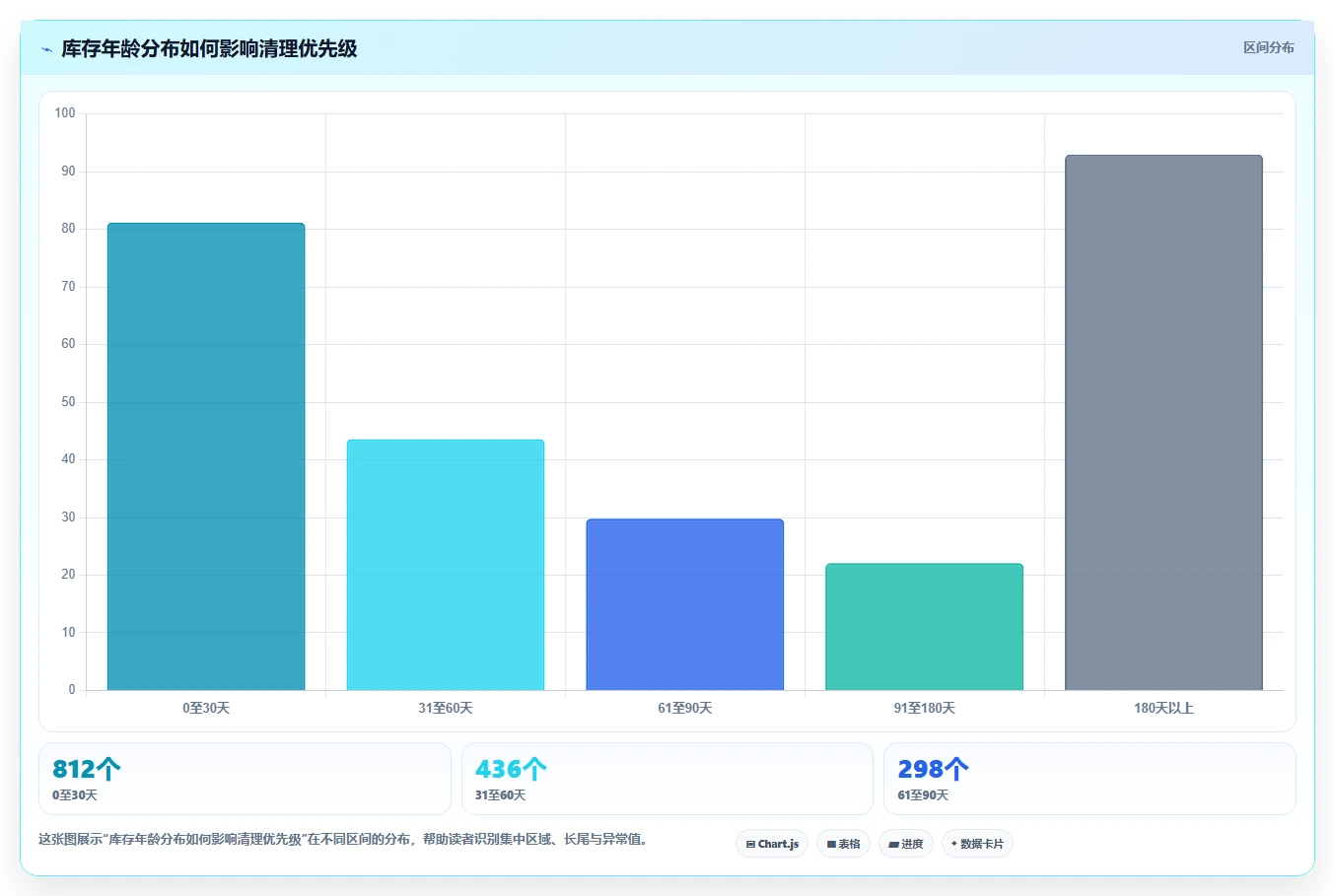This screenshot has width=1335, height=896.
Task: Click the Chart.js tag chip
Action: [772, 844]
